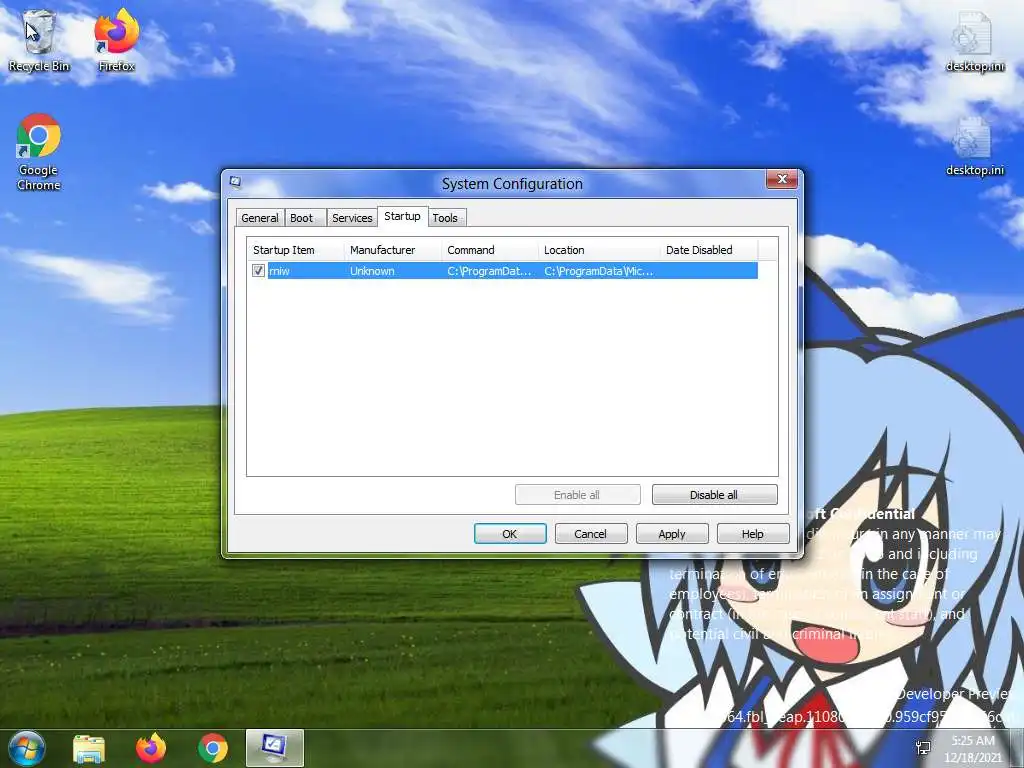This screenshot has width=1024, height=768.
Task: Sort by the Command column header
Action: (x=490, y=250)
